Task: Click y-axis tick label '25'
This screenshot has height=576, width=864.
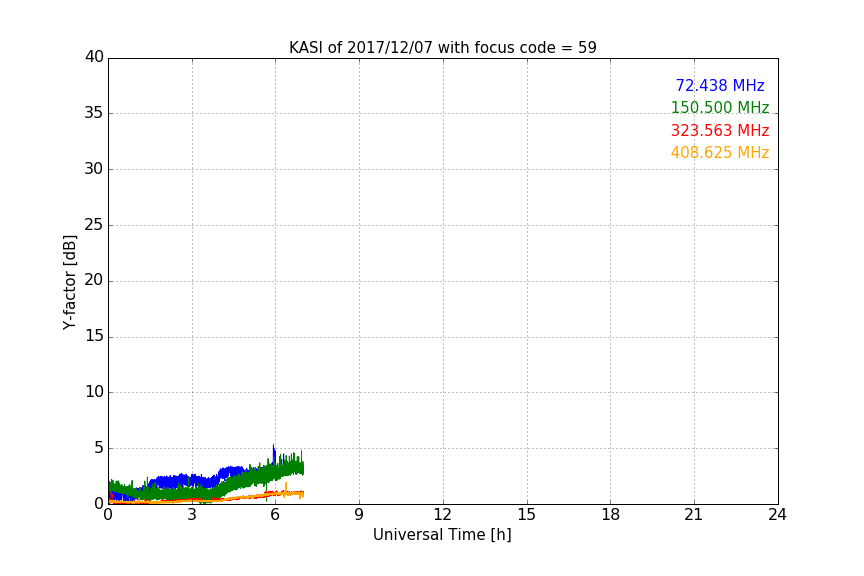Action: click(x=94, y=225)
